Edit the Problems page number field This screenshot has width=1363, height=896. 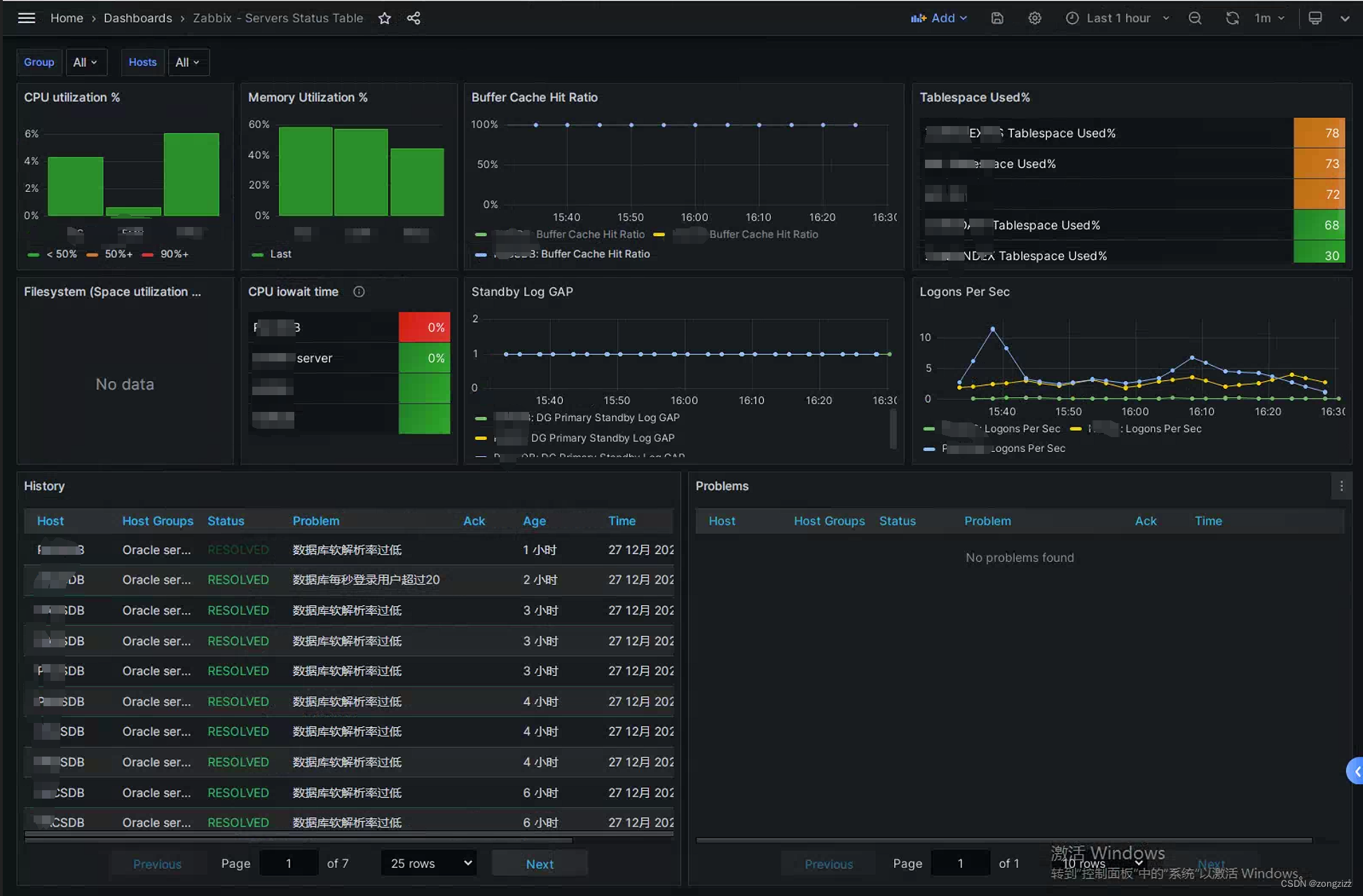point(960,864)
